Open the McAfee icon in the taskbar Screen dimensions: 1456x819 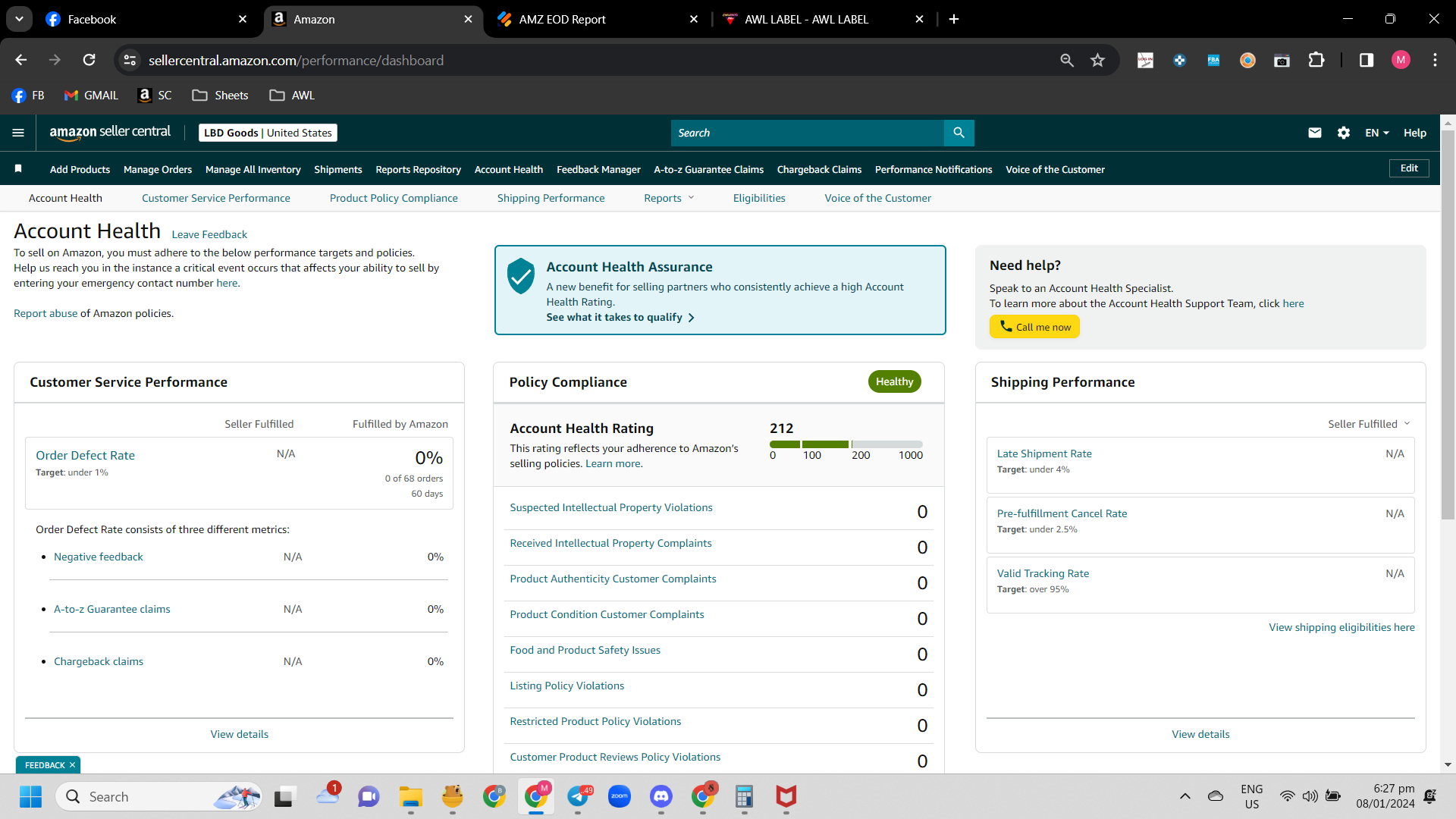pos(786,797)
